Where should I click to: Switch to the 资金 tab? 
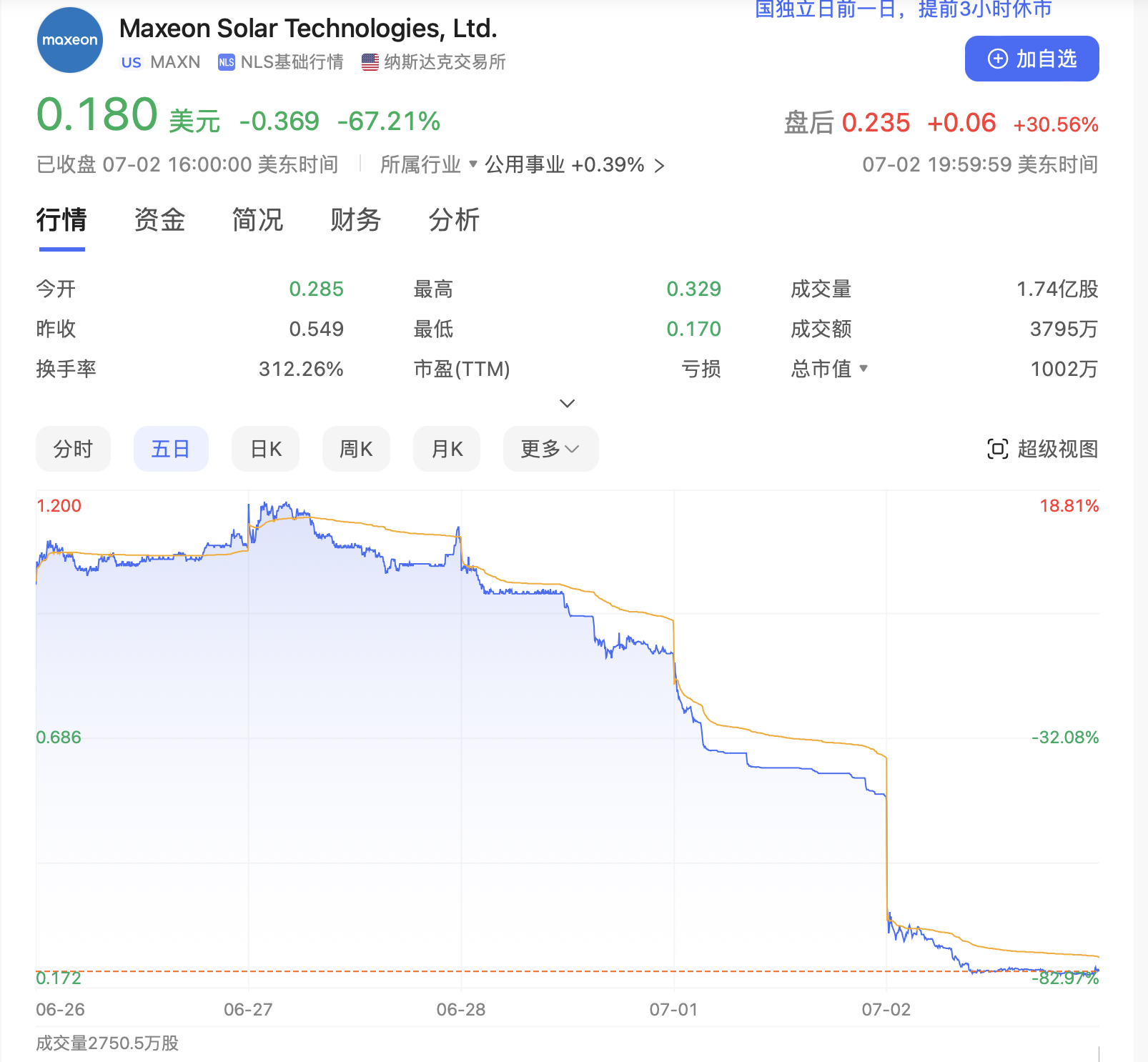159,220
